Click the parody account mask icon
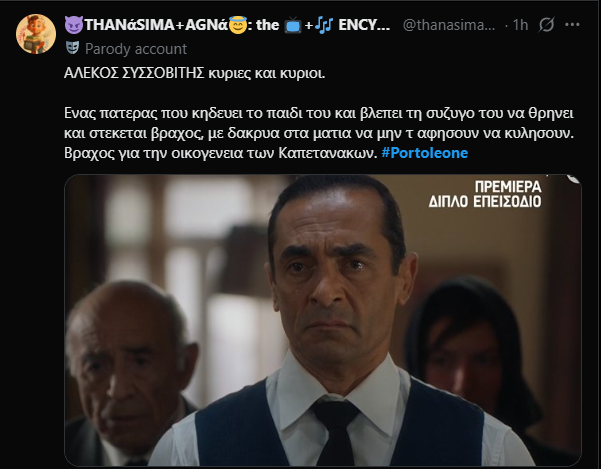 tap(72, 48)
